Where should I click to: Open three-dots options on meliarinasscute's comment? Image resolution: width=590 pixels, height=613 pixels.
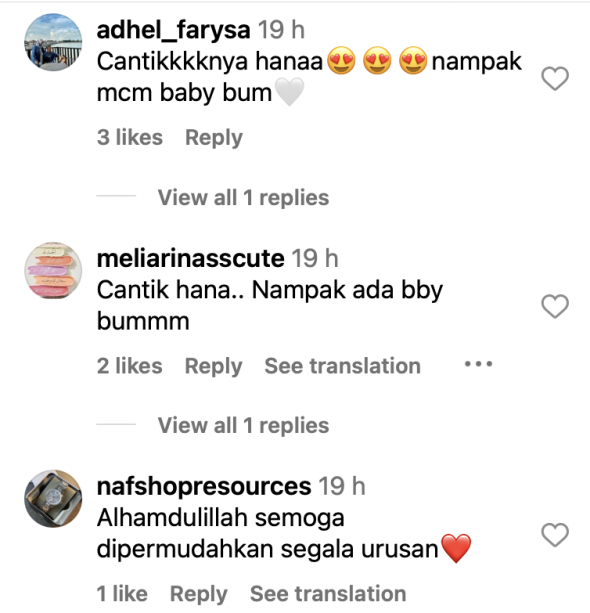(x=478, y=364)
